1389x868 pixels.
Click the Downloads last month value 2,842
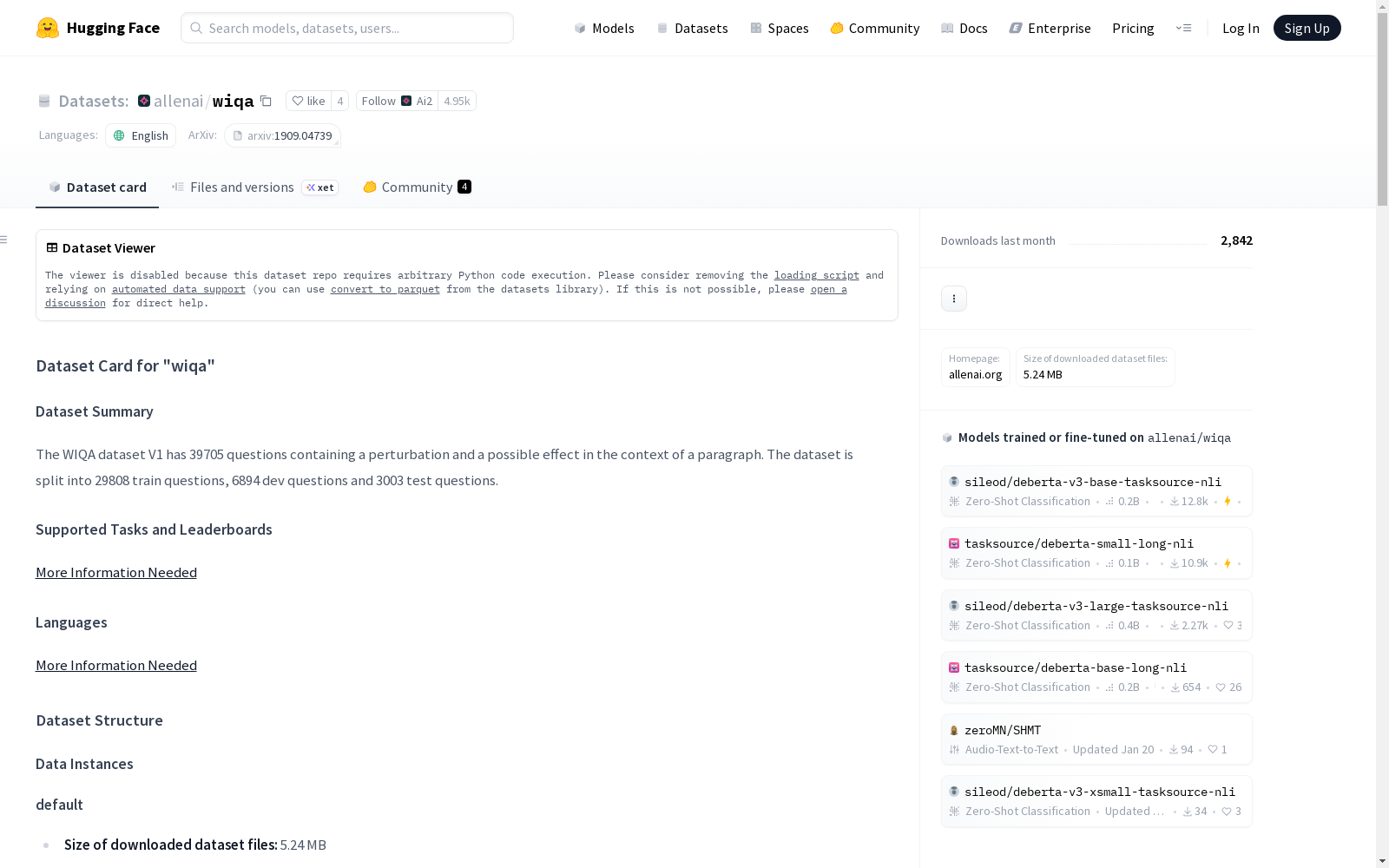[x=1236, y=240]
